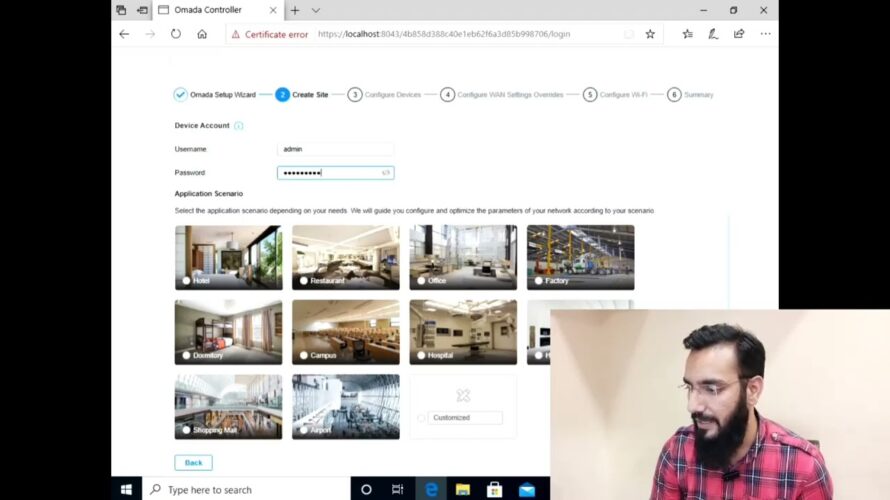Click the forward navigation arrow
The width and height of the screenshot is (890, 500).
click(150, 34)
